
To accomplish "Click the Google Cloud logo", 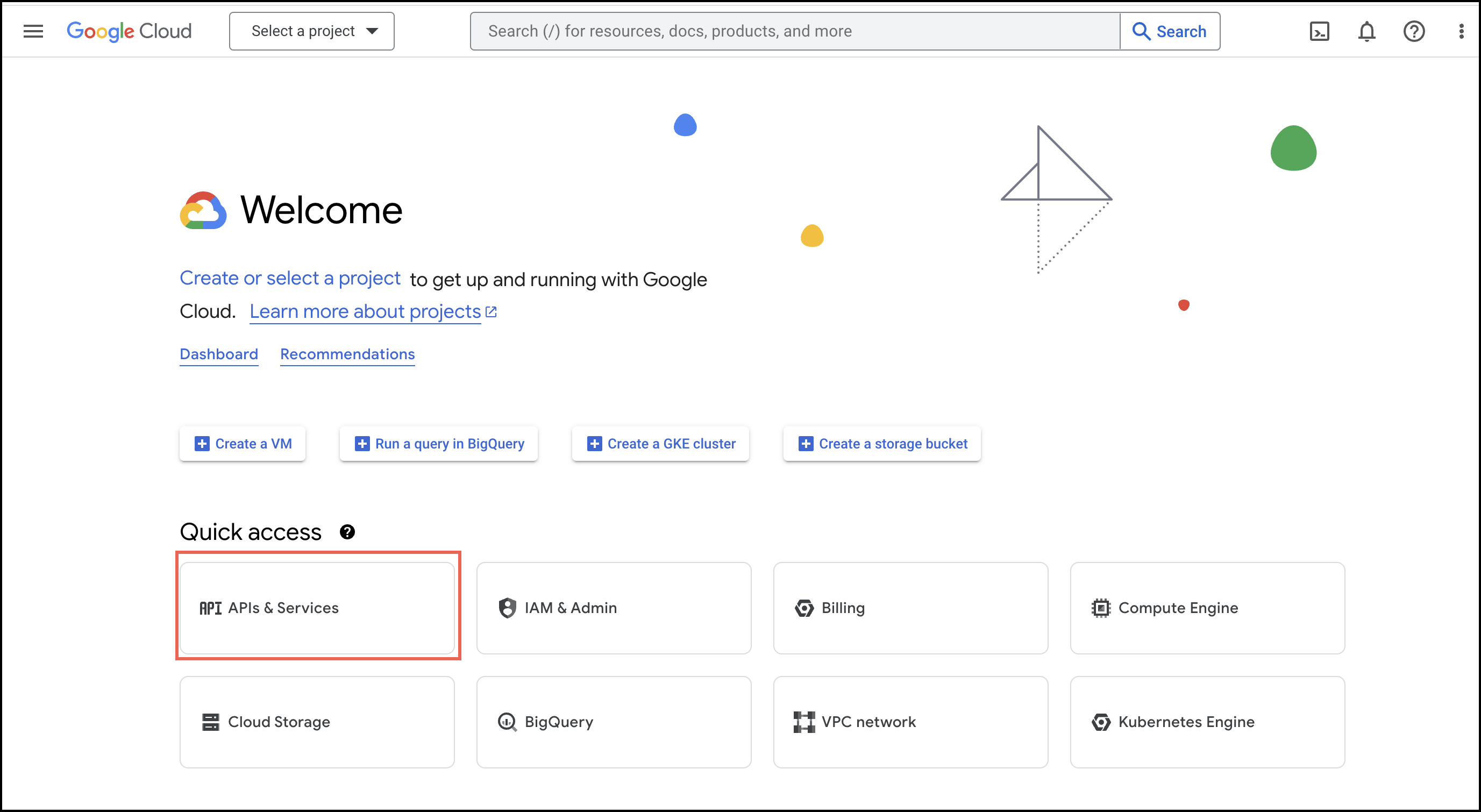I will pyautogui.click(x=130, y=31).
